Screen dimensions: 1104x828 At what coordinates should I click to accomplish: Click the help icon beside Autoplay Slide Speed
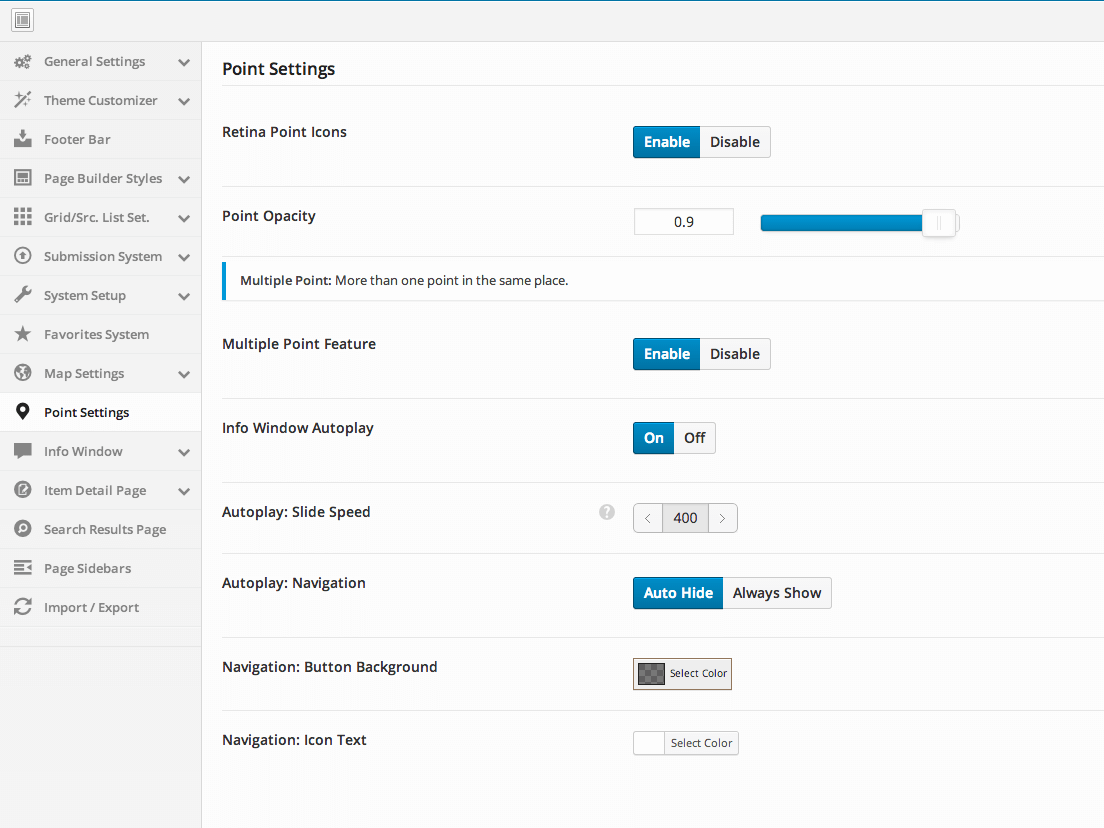point(607,512)
